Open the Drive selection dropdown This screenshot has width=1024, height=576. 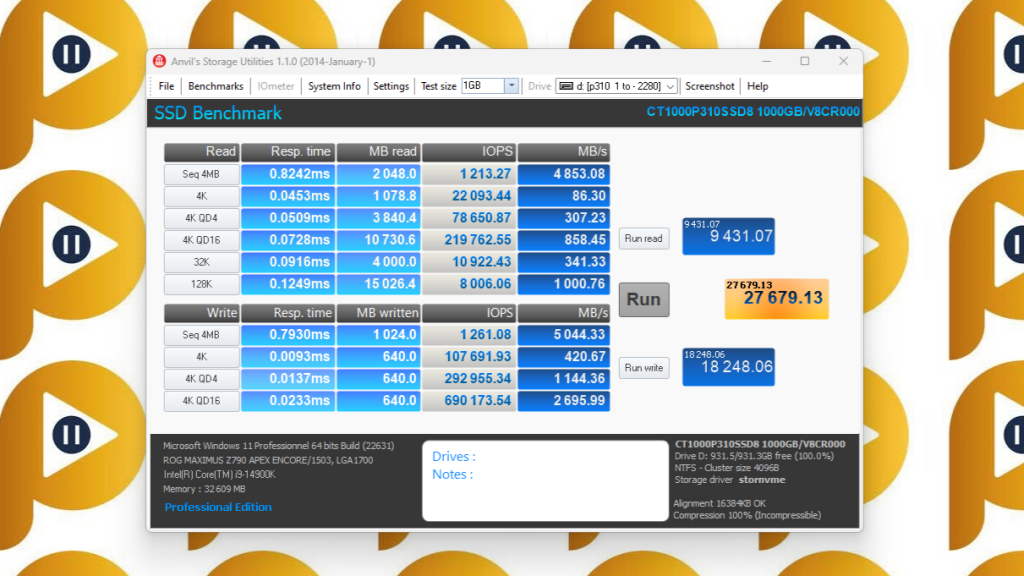tap(670, 86)
